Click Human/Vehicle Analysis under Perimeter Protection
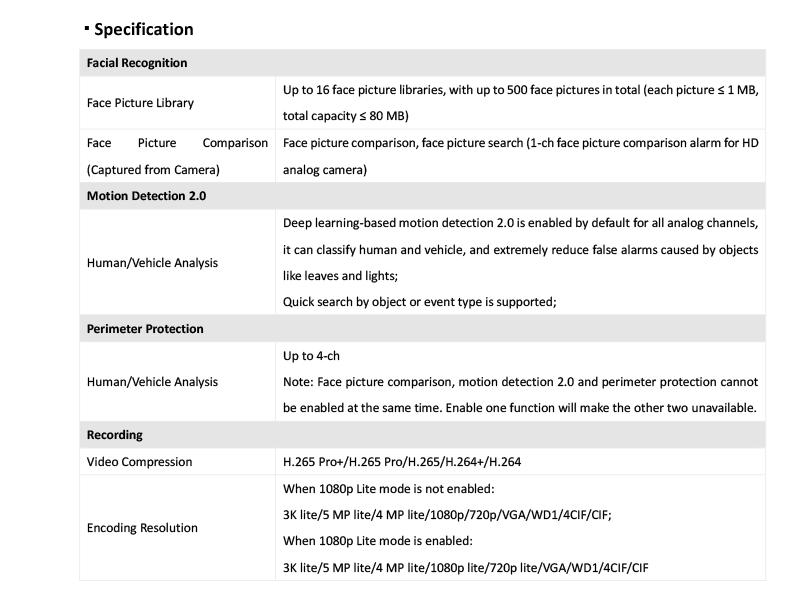Screen dimensions: 800x607 coord(152,382)
